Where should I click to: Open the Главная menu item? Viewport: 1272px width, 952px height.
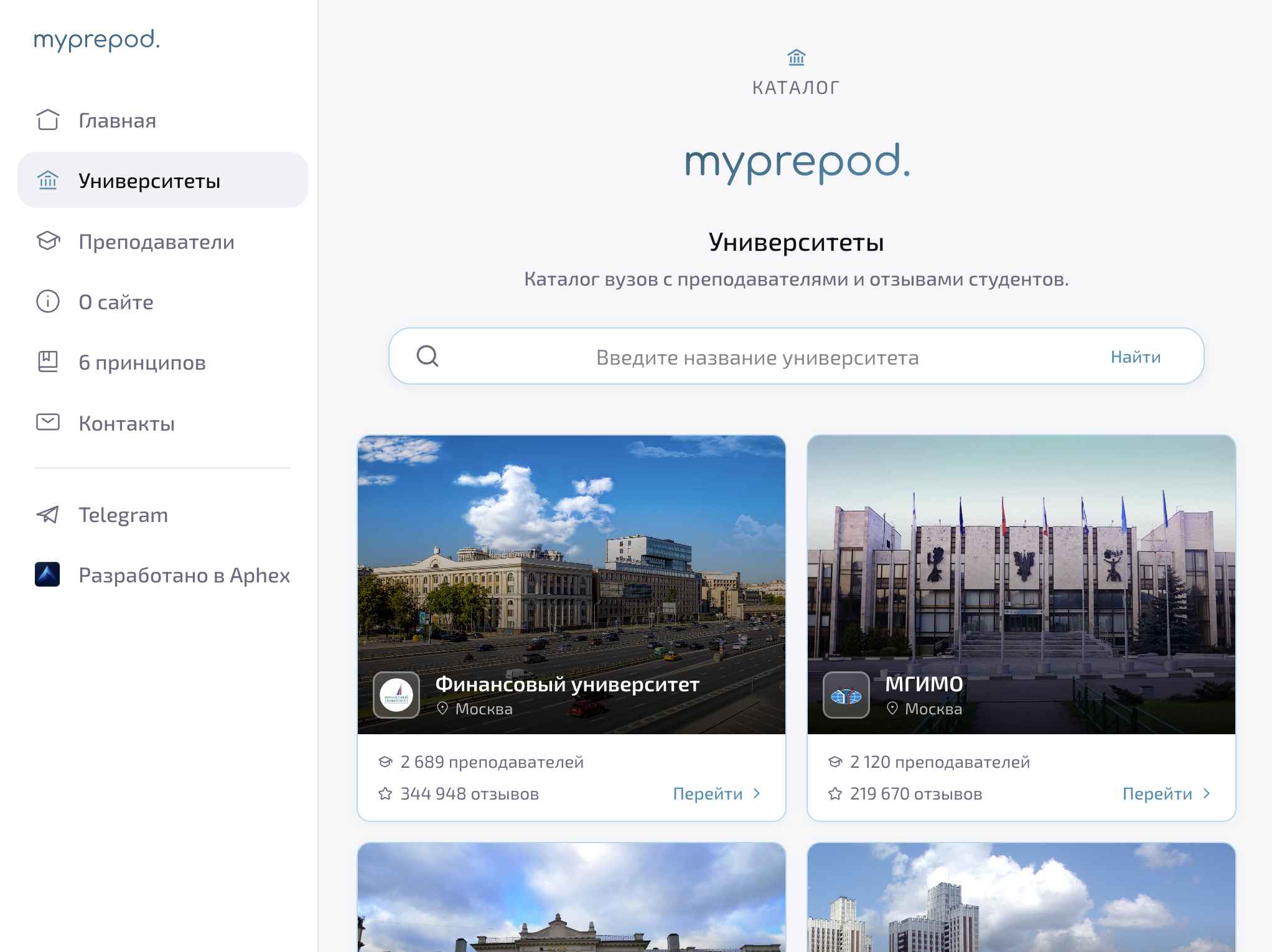(x=162, y=120)
